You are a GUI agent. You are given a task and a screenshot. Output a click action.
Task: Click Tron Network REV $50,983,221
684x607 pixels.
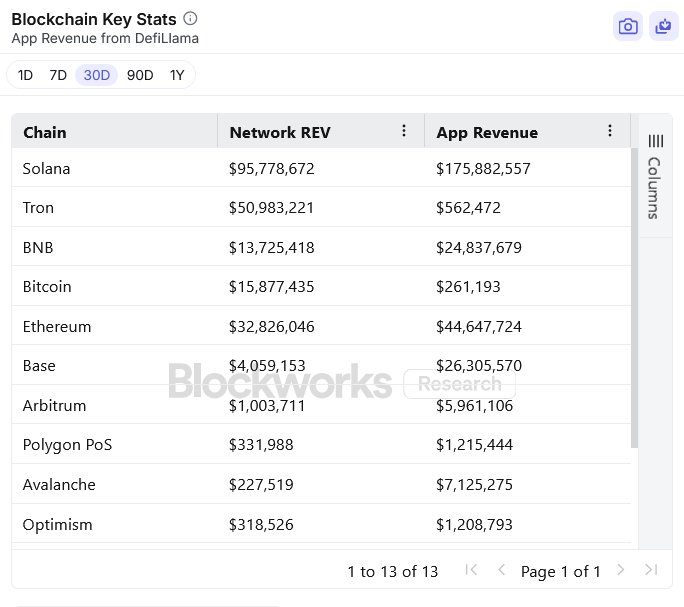coord(271,208)
